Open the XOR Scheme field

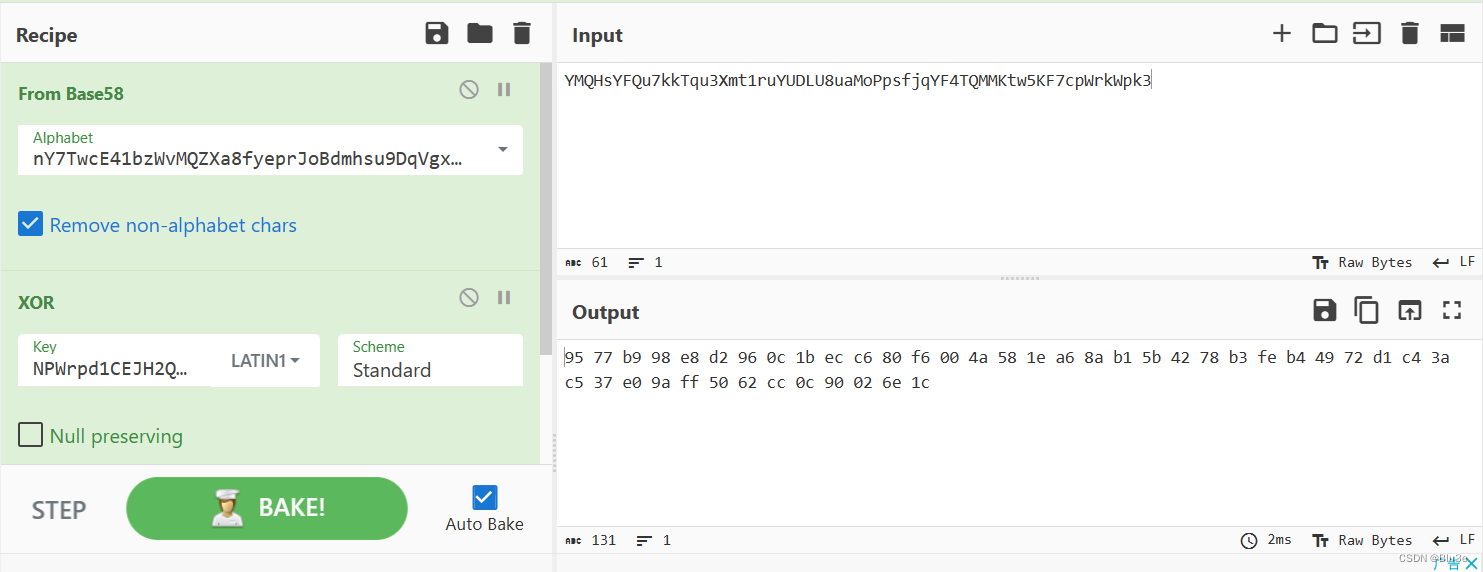(x=430, y=360)
